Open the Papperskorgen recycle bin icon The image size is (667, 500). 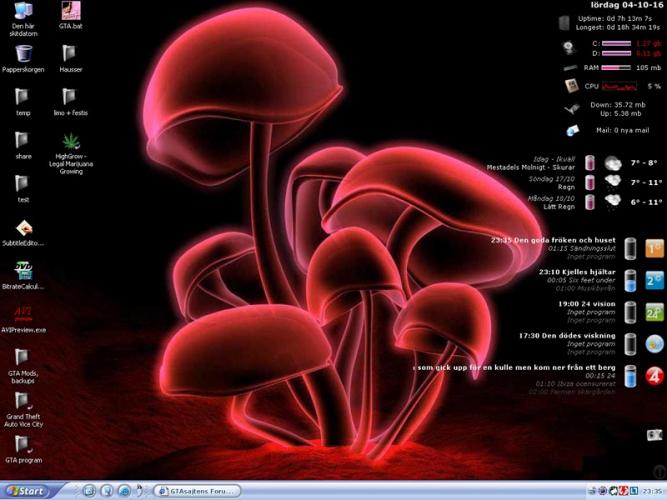(x=22, y=53)
